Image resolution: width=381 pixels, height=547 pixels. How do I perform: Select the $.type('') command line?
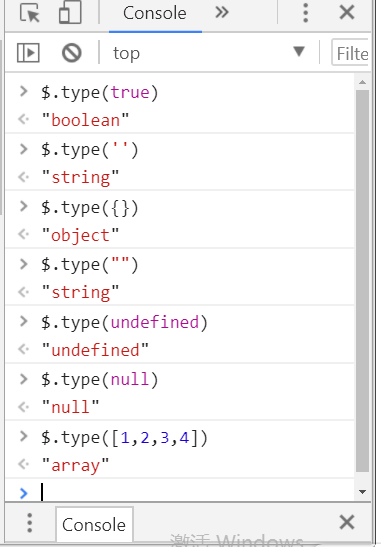(x=90, y=150)
